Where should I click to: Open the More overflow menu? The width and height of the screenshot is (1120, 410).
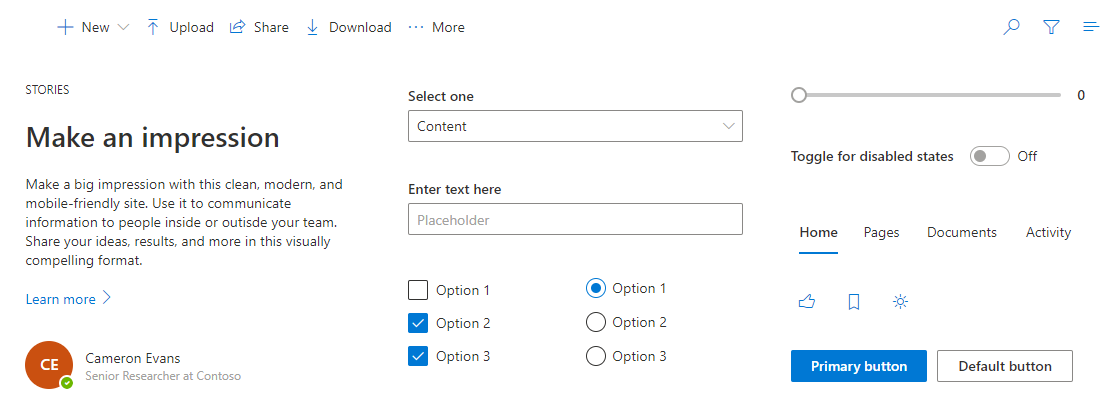436,28
